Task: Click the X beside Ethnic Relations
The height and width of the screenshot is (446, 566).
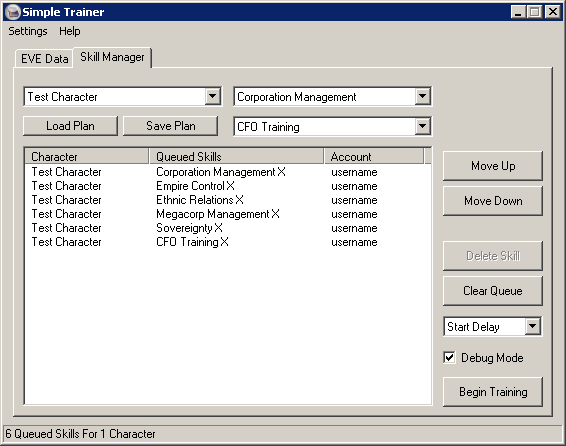Action: tap(239, 200)
